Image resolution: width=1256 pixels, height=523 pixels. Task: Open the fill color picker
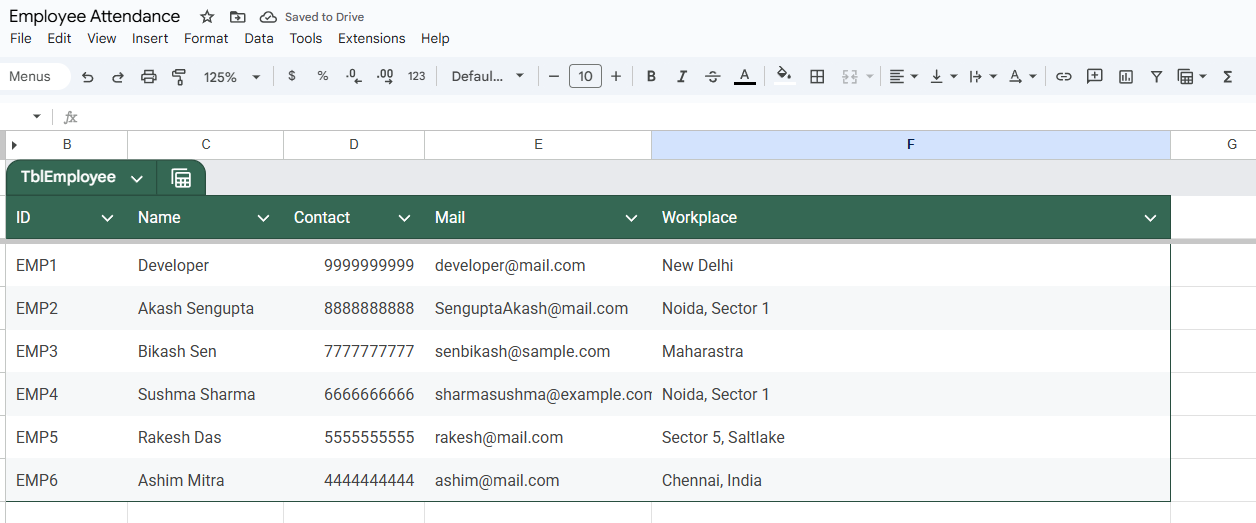tap(784, 76)
